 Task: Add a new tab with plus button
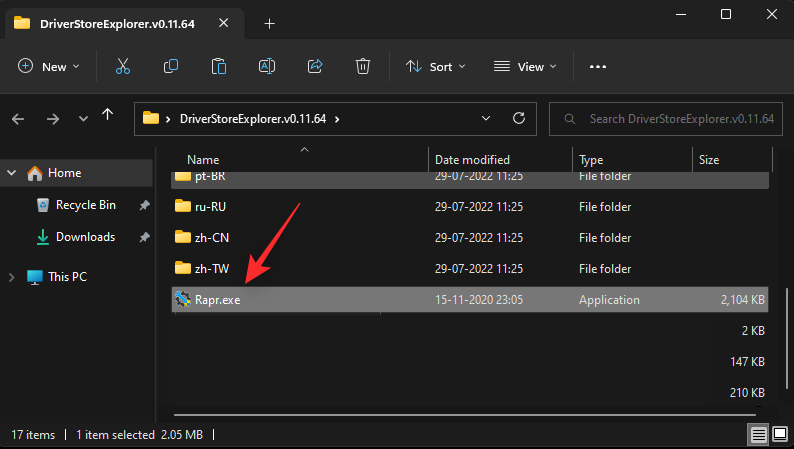(x=269, y=23)
